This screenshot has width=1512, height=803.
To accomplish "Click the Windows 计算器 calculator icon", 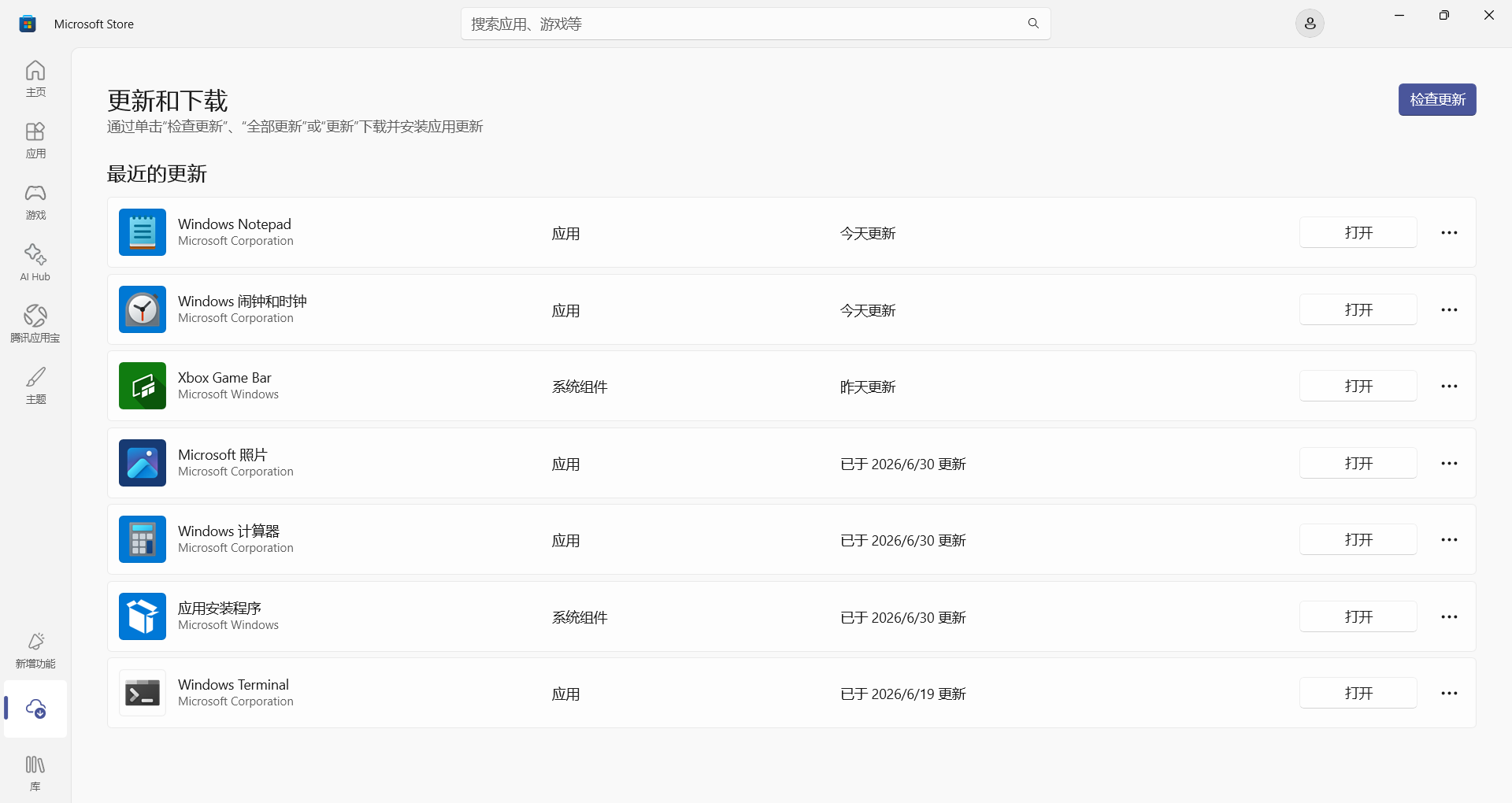I will pos(143,539).
